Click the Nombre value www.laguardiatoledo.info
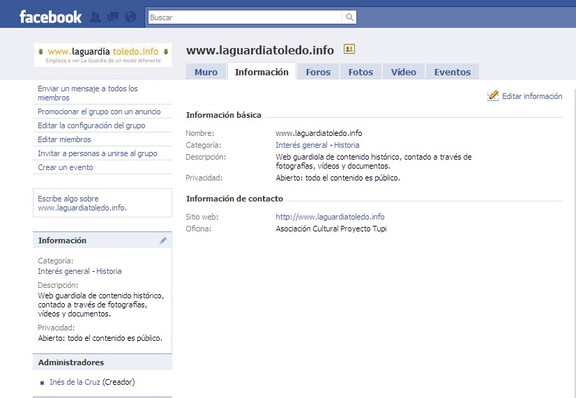The height and width of the screenshot is (398, 576). [319, 133]
